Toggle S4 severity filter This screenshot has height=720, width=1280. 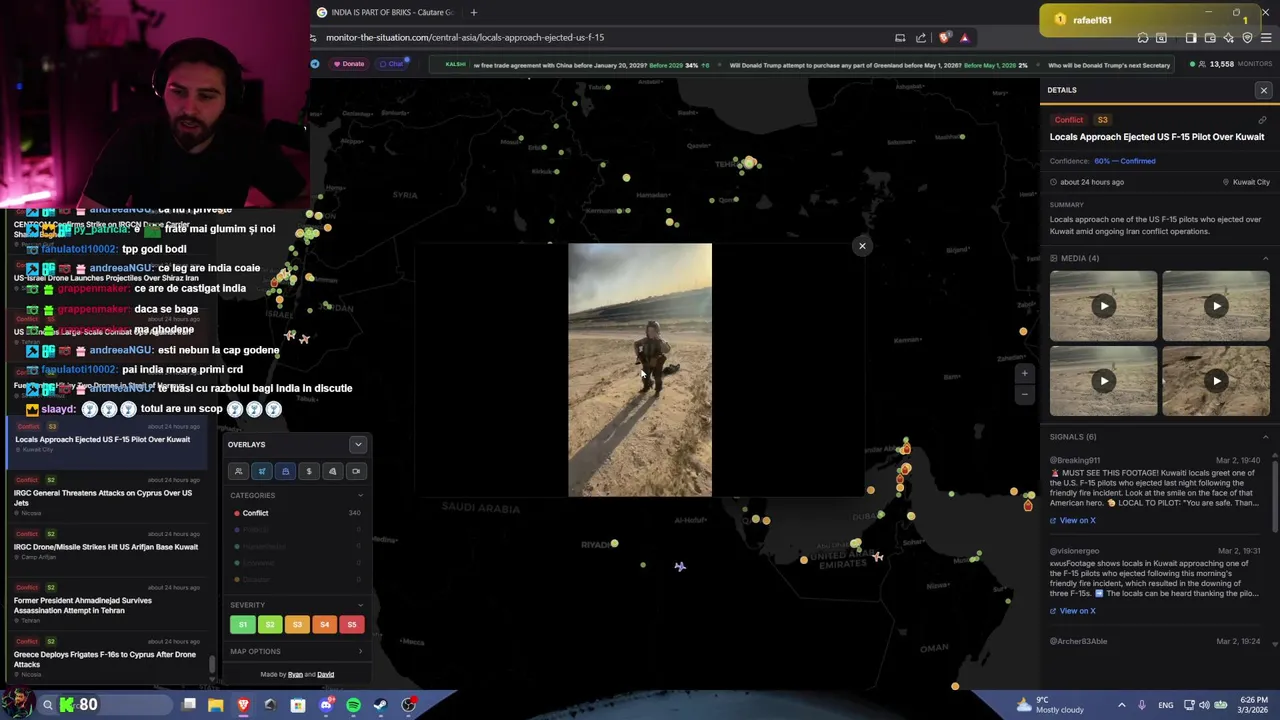click(324, 625)
